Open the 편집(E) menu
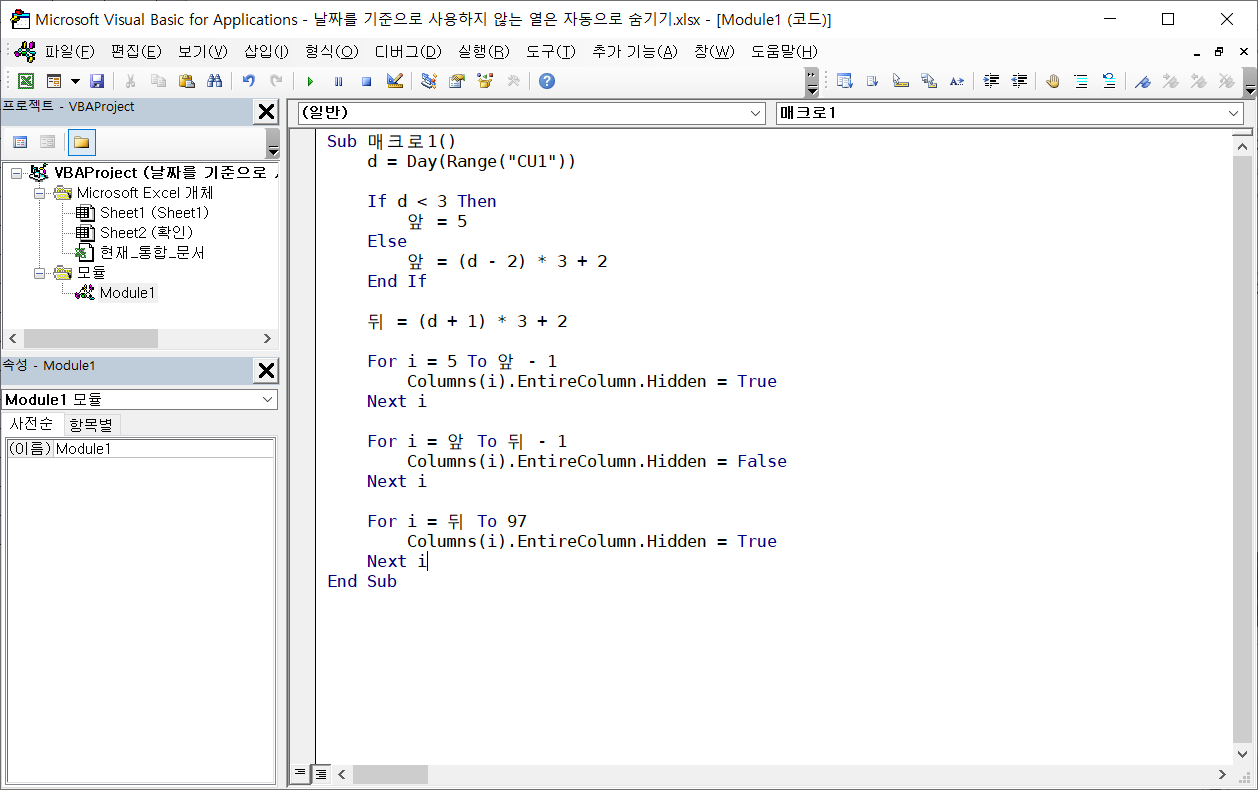 click(x=136, y=51)
